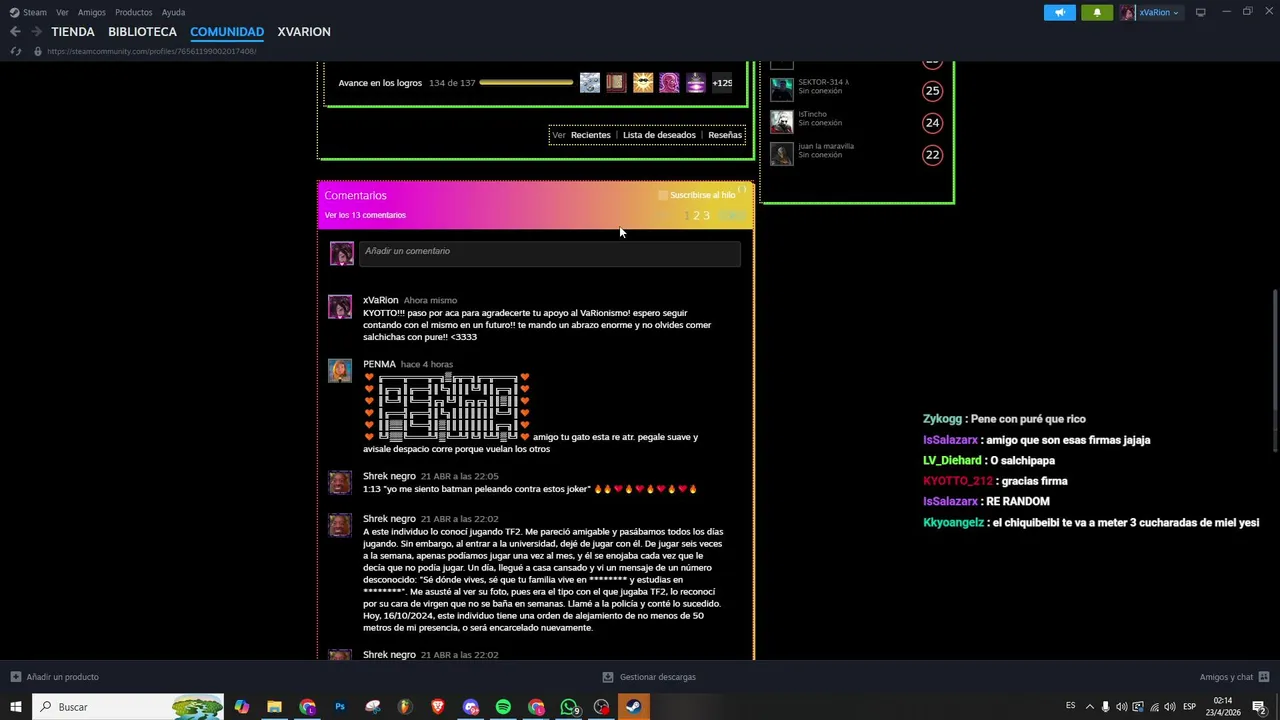Open PENMA commenter name link
This screenshot has height=720, width=1280.
point(379,364)
